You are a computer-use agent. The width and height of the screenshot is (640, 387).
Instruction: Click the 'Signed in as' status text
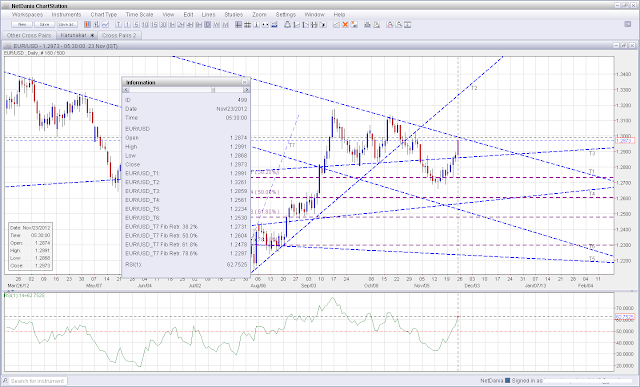527,380
